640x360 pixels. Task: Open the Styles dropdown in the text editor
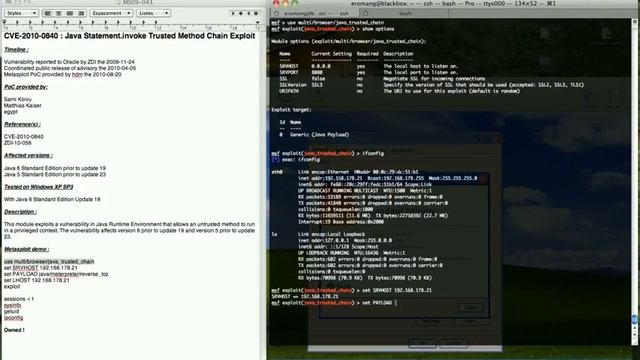(x=21, y=13)
